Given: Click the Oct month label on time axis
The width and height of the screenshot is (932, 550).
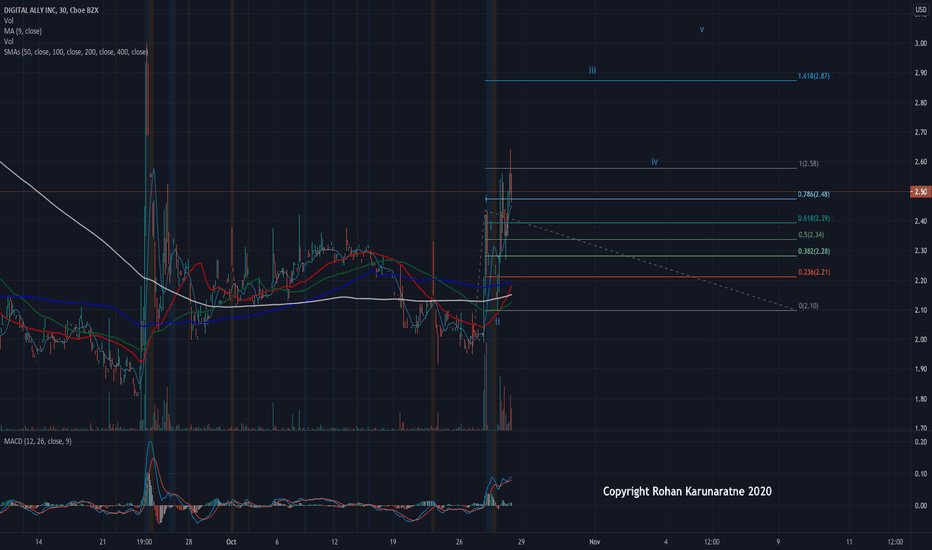Looking at the screenshot, I should pos(231,542).
